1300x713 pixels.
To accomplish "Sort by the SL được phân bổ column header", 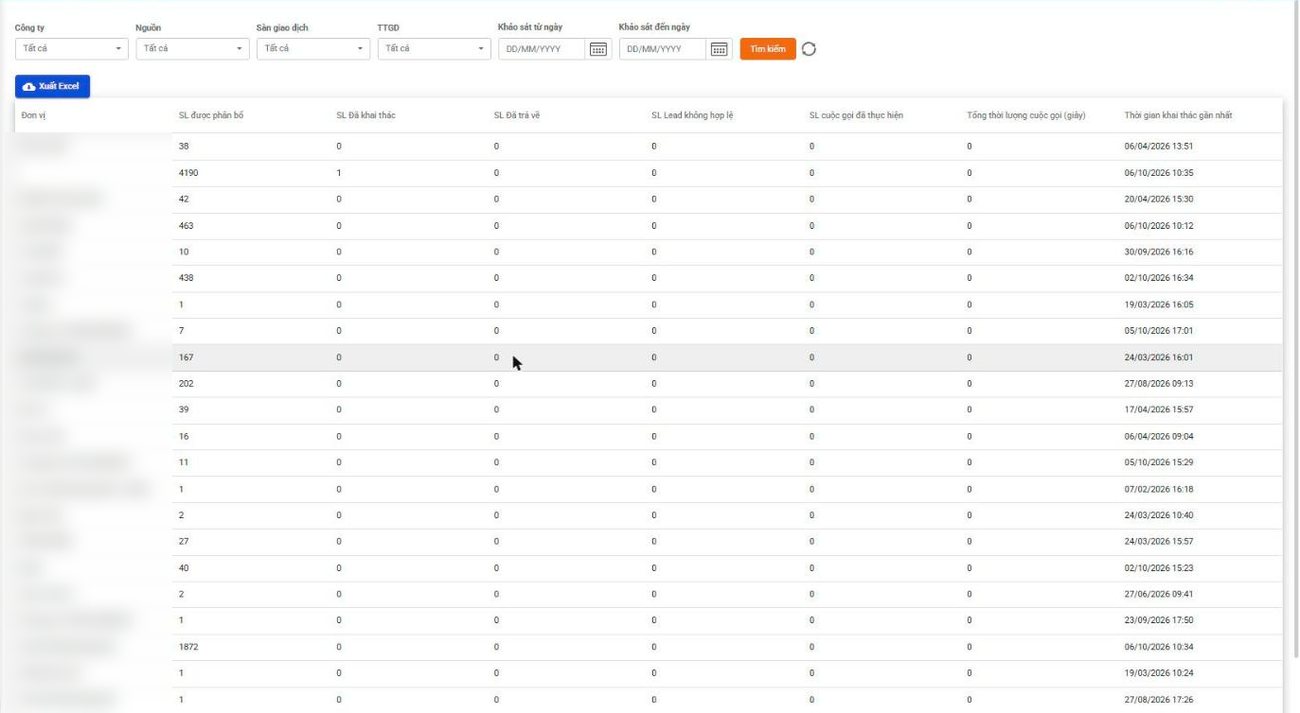I will click(x=211, y=115).
